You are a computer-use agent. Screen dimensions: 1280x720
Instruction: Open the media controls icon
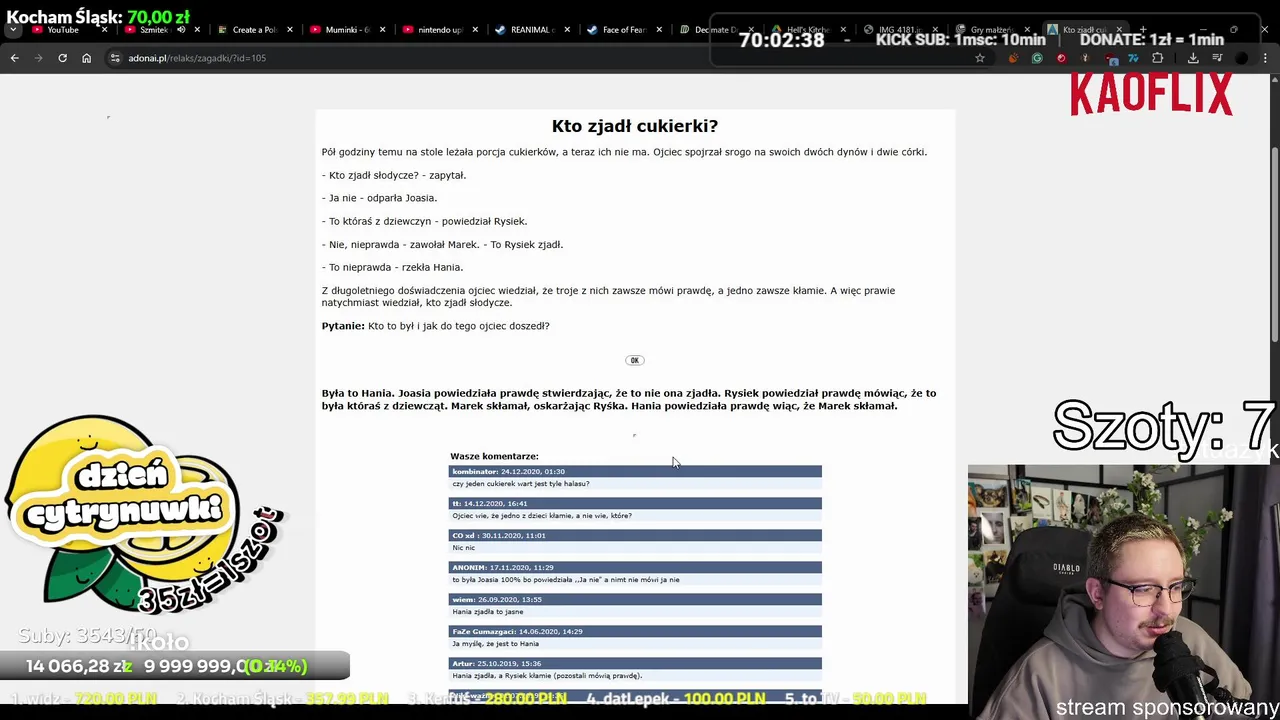(1217, 58)
